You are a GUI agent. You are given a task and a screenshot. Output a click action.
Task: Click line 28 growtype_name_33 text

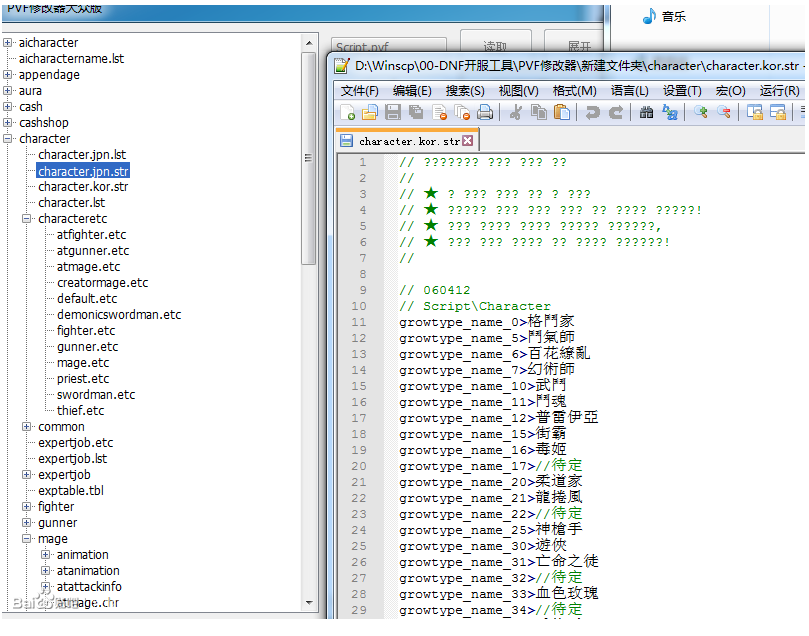tap(498, 594)
